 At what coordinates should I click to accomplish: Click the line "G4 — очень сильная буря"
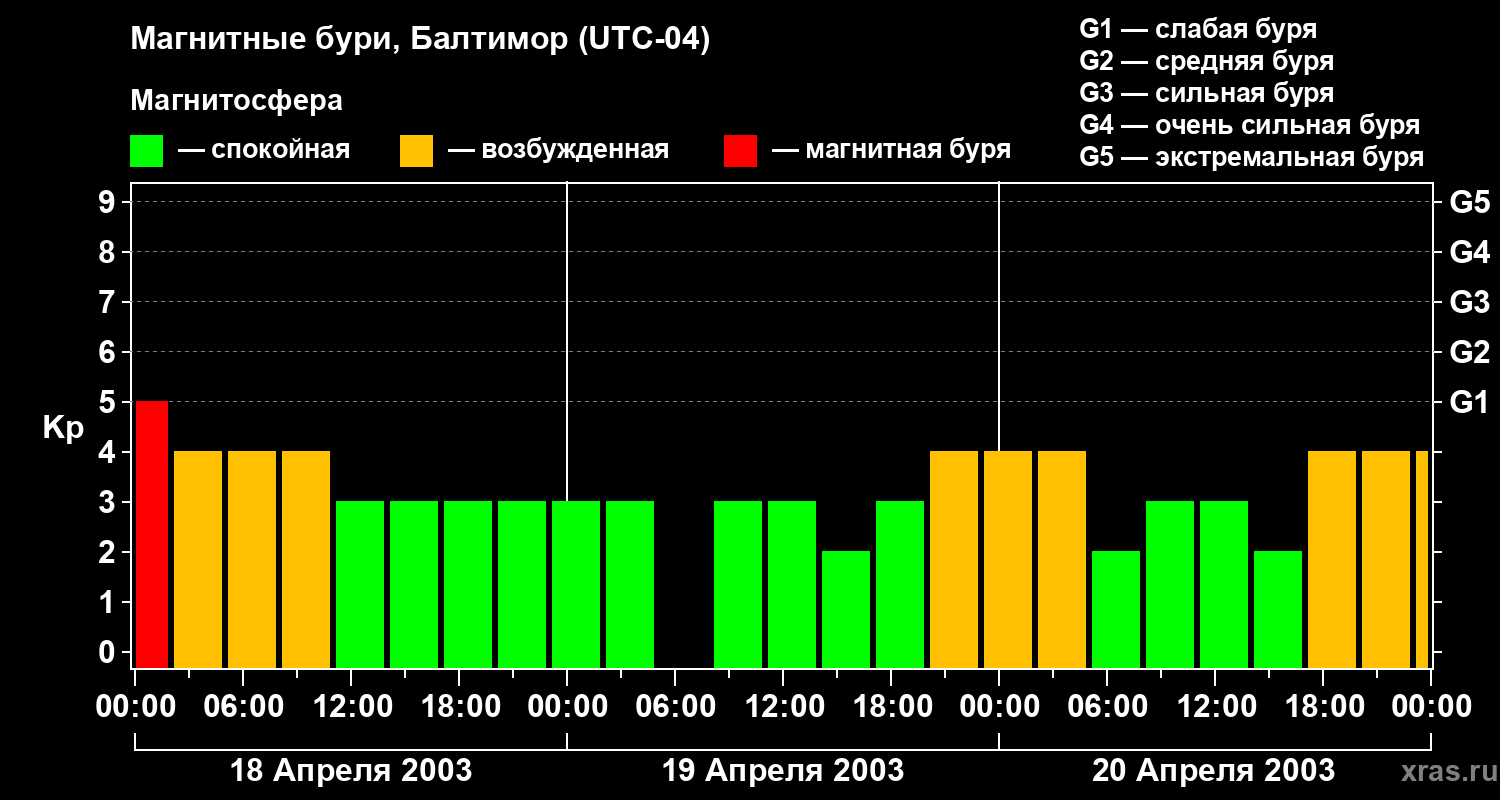[1250, 125]
